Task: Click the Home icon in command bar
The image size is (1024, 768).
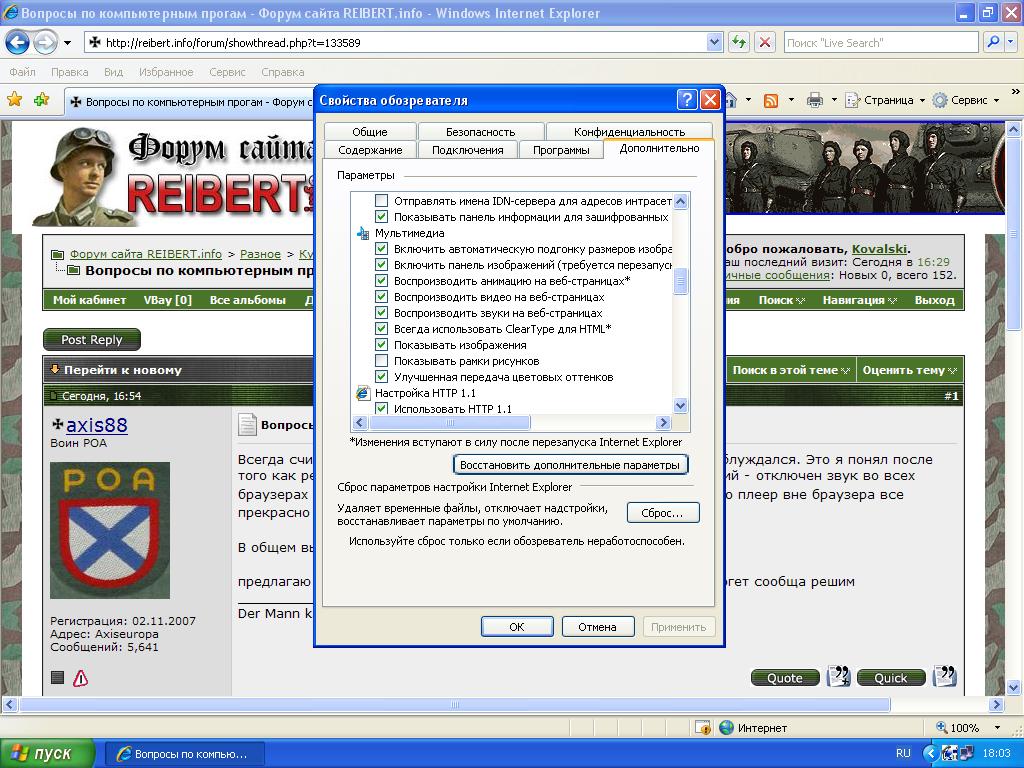Action: (x=731, y=101)
